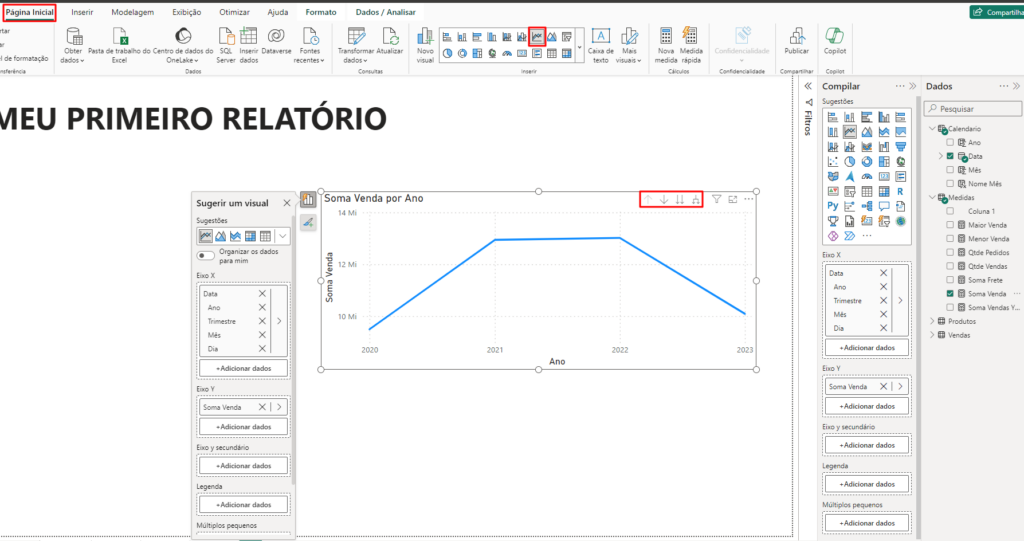The image size is (1024, 541).
Task: Expand the Produtos table in Dados
Action: 932,321
